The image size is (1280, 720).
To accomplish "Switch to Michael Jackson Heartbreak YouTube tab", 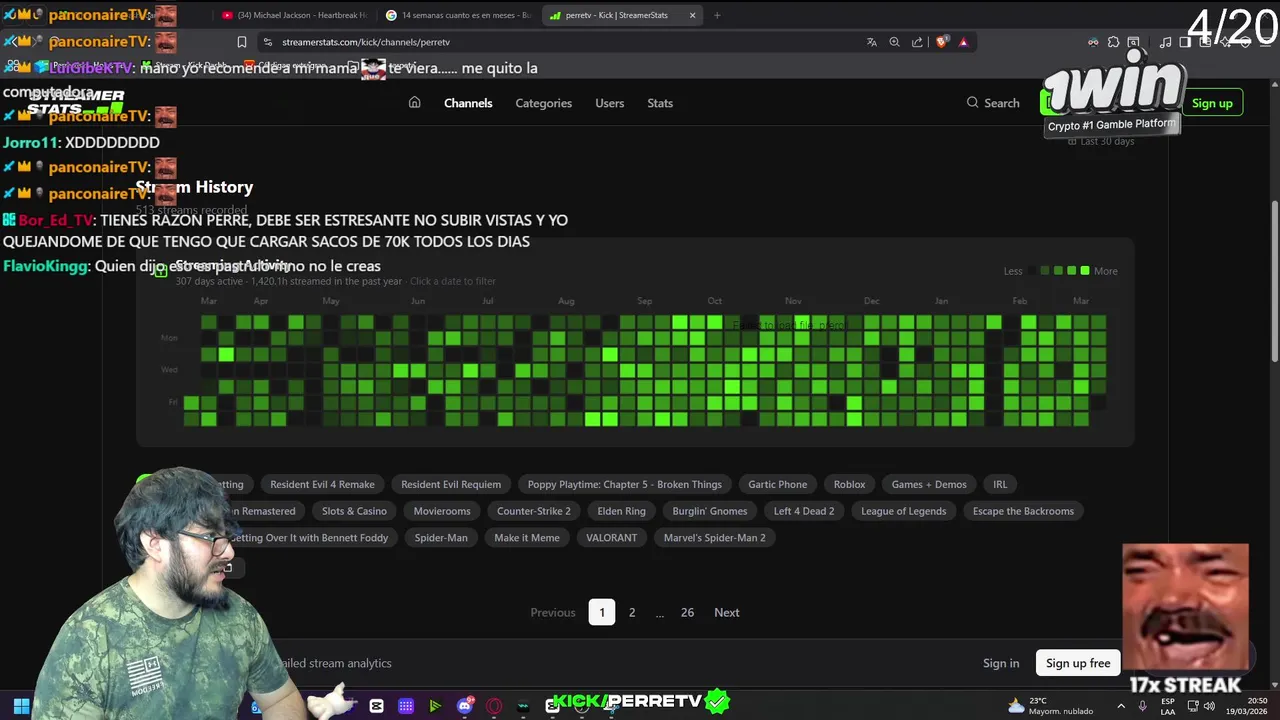I will [x=295, y=15].
